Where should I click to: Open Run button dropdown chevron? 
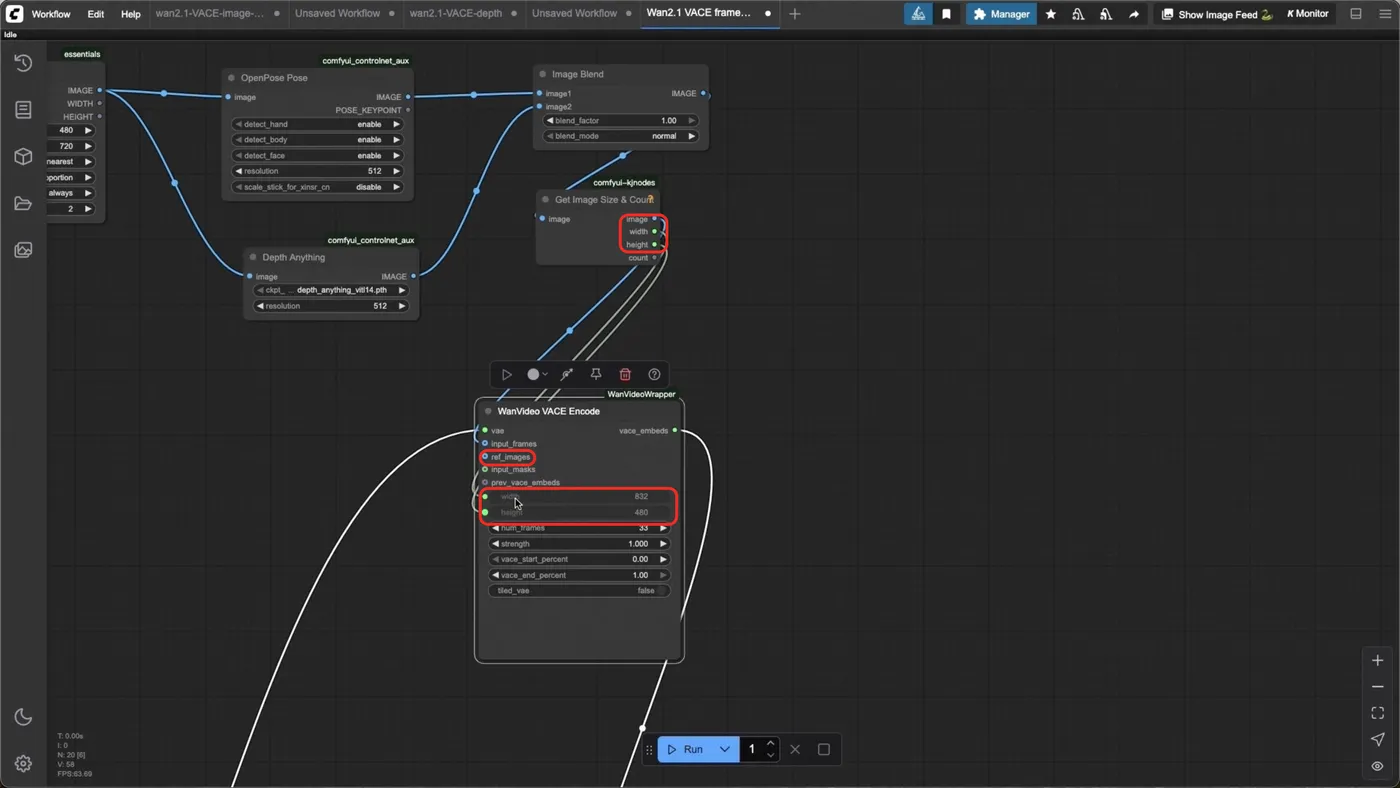click(x=725, y=749)
